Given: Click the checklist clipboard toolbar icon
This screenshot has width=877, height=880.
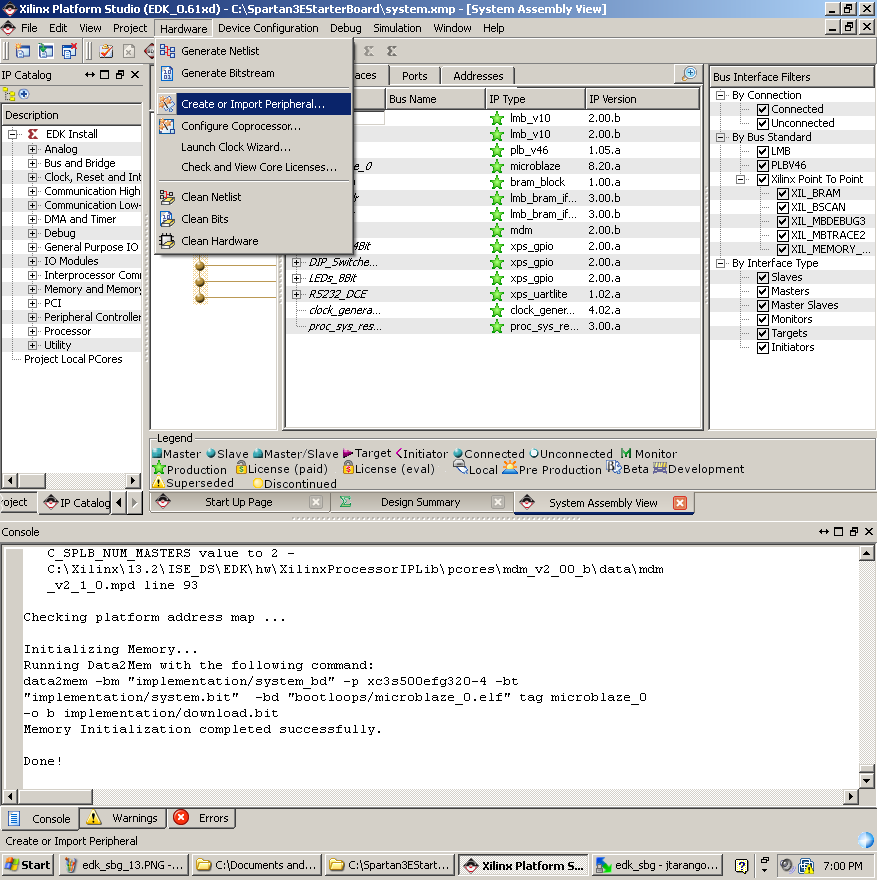Looking at the screenshot, I should coord(106,51).
